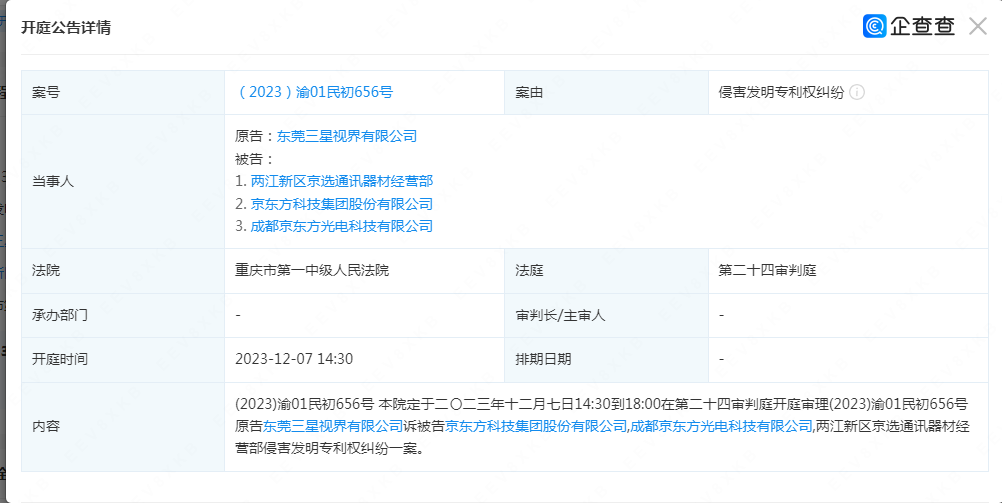This screenshot has width=1002, height=503.
Task: Click the 企查查 logo icon
Action: point(874,26)
